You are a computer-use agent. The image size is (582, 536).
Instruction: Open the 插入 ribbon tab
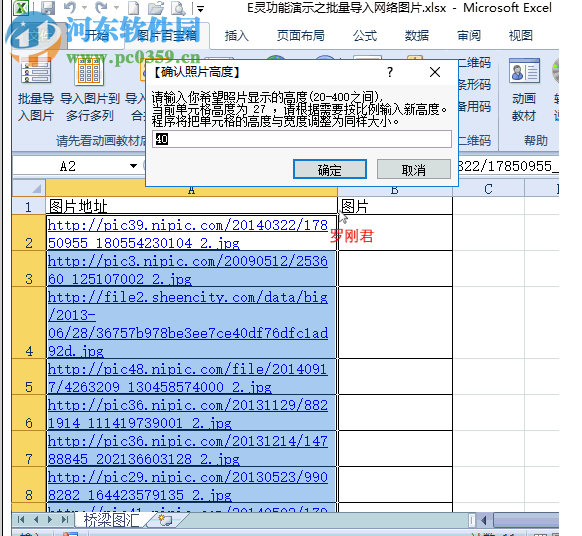pyautogui.click(x=236, y=36)
